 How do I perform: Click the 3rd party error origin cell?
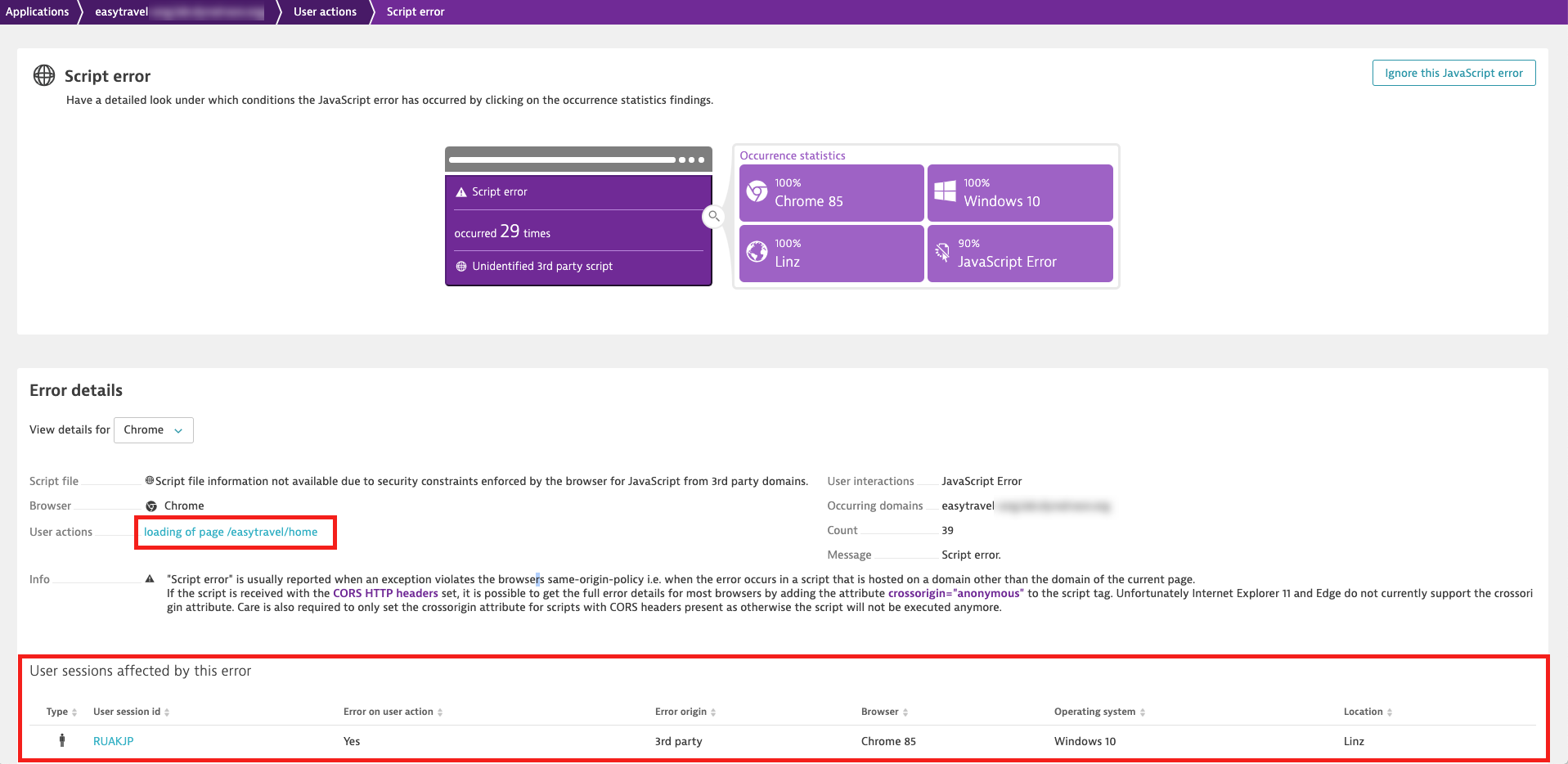[x=678, y=741]
